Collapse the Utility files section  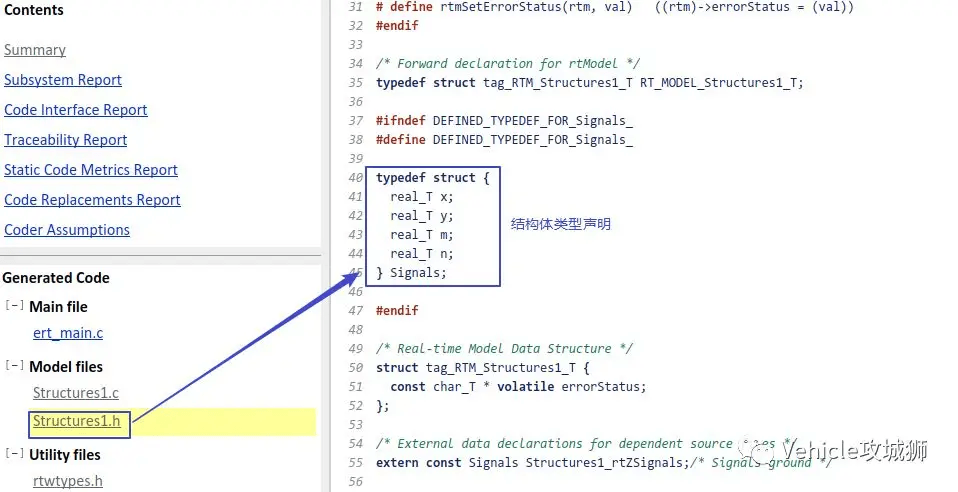pyautogui.click(x=15, y=453)
